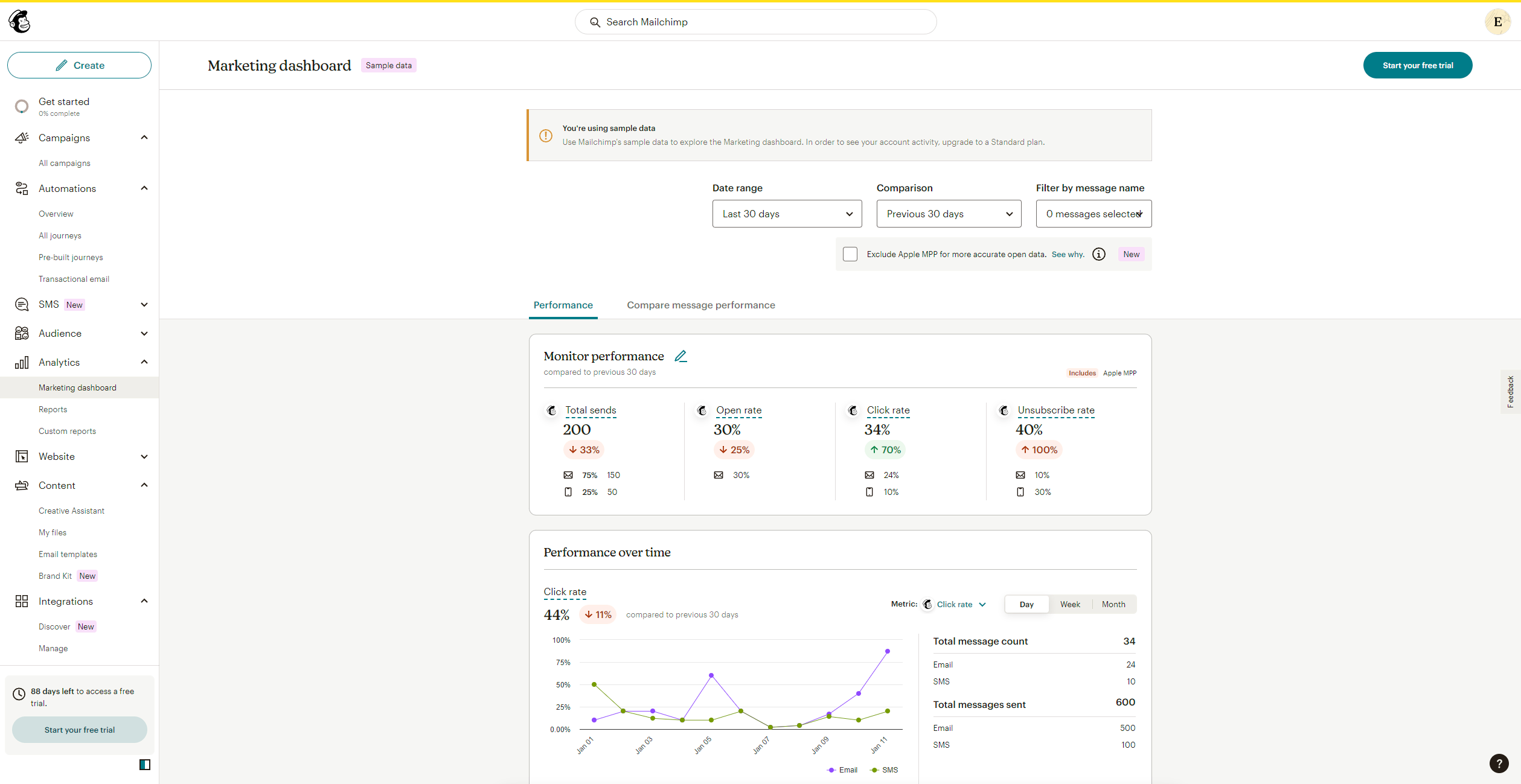Click Start your free trial top button
This screenshot has width=1521, height=784.
[1418, 65]
